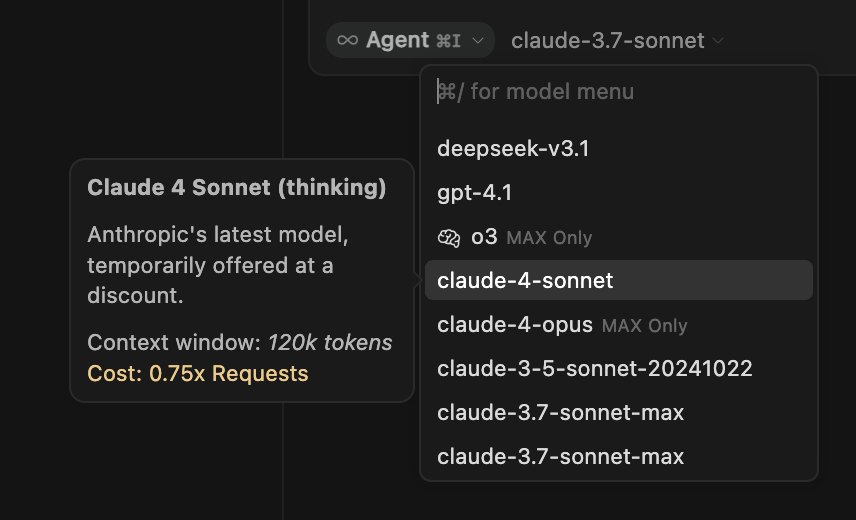
Task: Select the highlighted claude-4-sonnet option
Action: (x=525, y=281)
